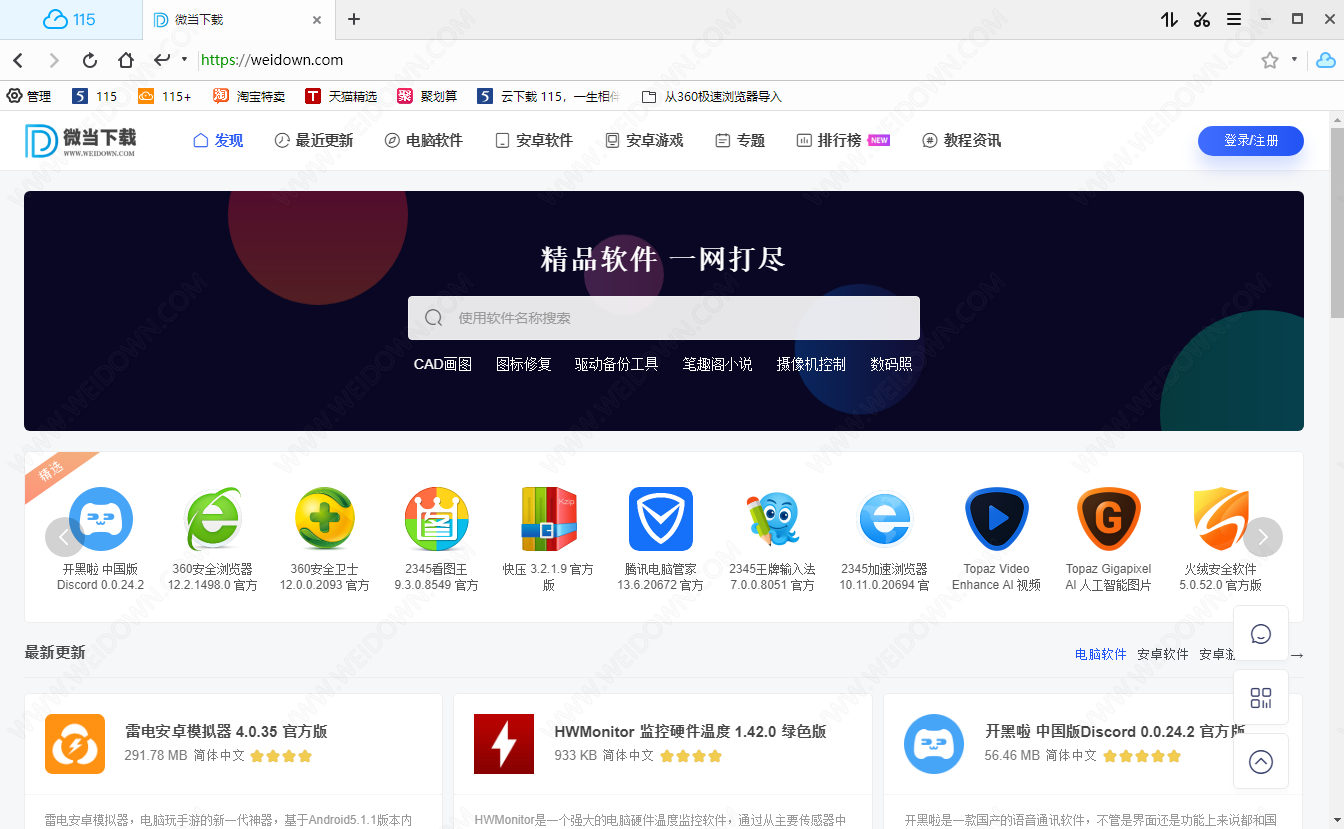Select the 教程资讯 navigation item
The height and width of the screenshot is (829, 1344).
click(x=961, y=140)
